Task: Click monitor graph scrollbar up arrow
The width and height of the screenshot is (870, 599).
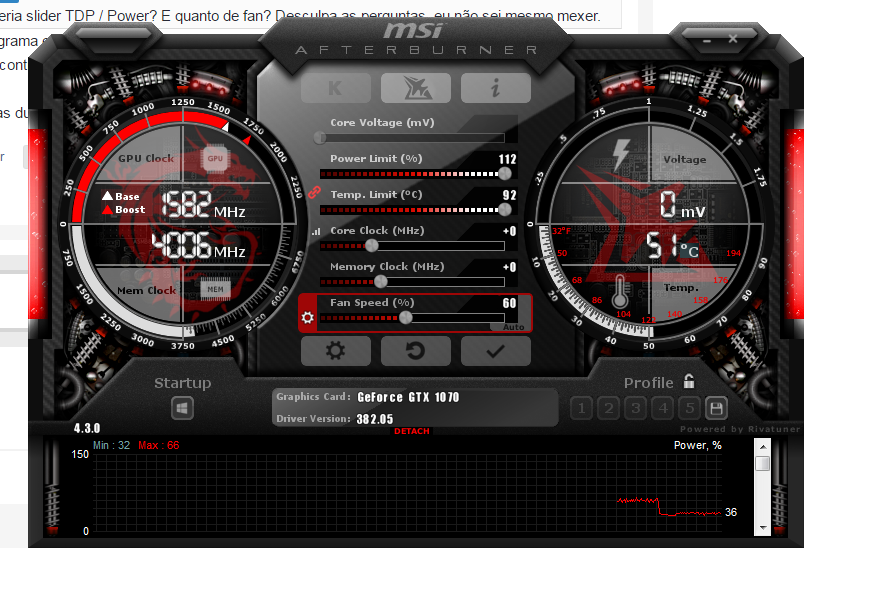Action: 763,446
